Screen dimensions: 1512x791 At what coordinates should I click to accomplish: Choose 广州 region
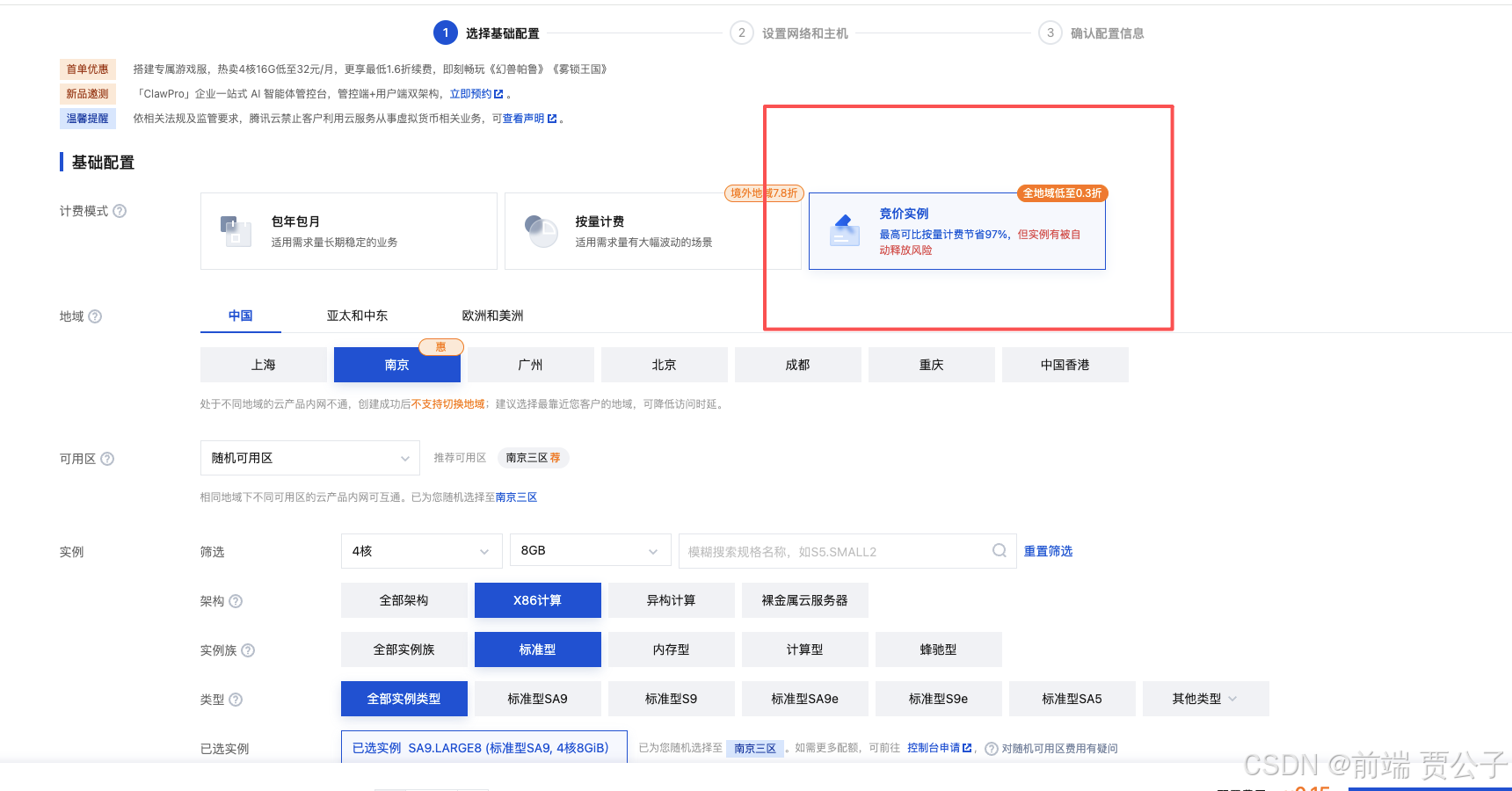pyautogui.click(x=531, y=365)
